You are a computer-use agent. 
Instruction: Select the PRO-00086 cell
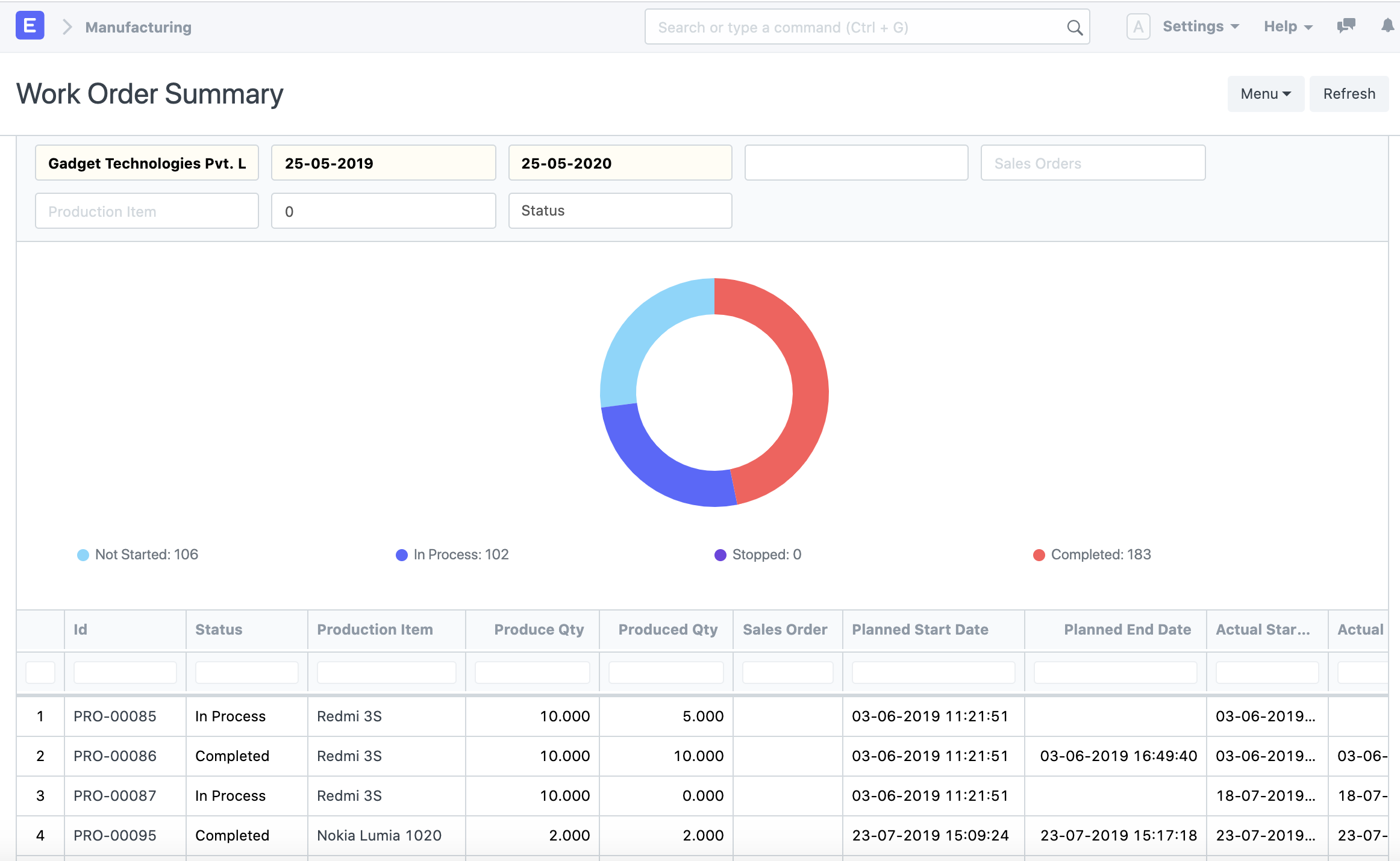pyautogui.click(x=125, y=756)
